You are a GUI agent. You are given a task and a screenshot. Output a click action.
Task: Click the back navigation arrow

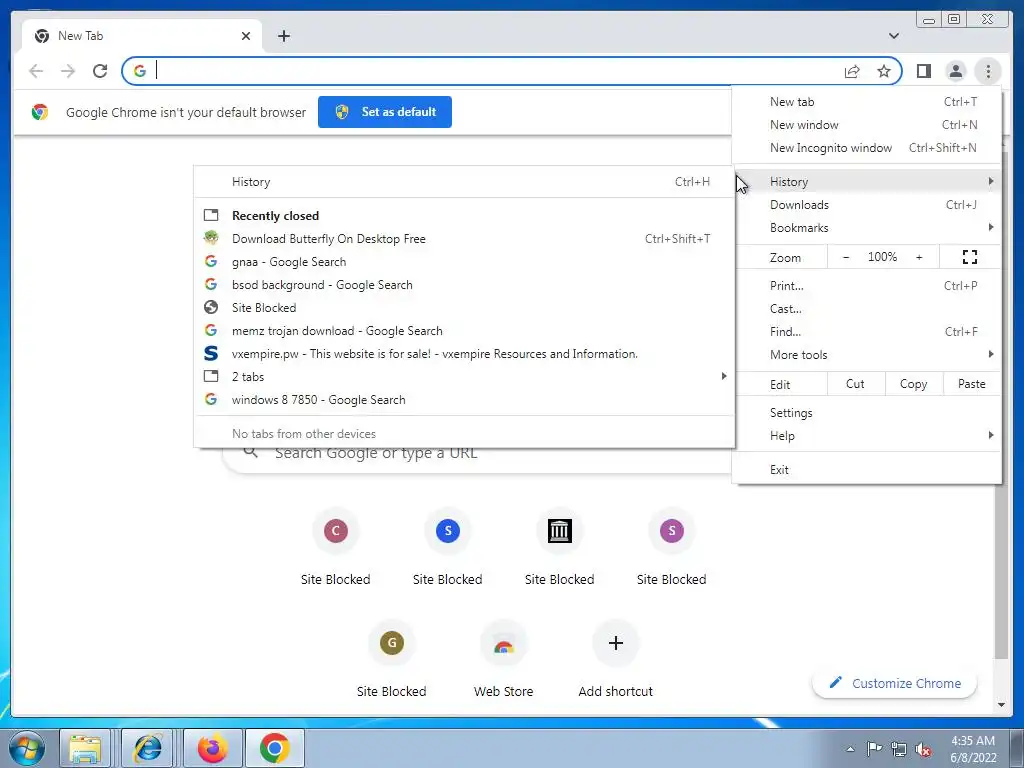pyautogui.click(x=36, y=71)
